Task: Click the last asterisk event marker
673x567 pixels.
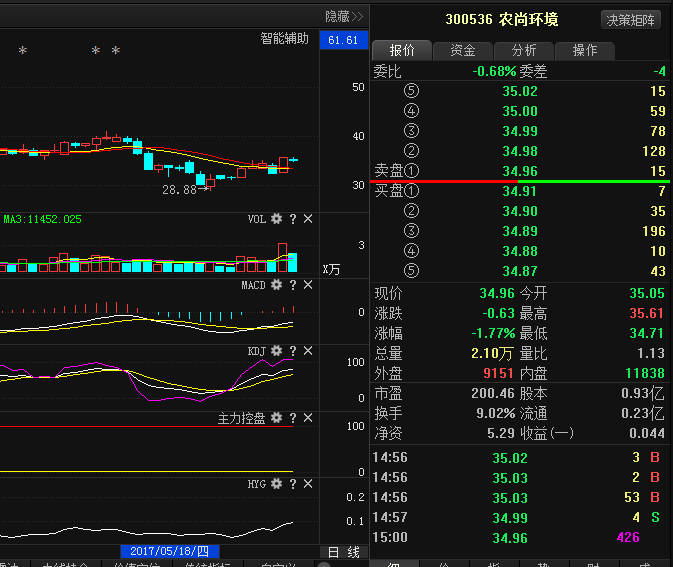Action: 115,51
